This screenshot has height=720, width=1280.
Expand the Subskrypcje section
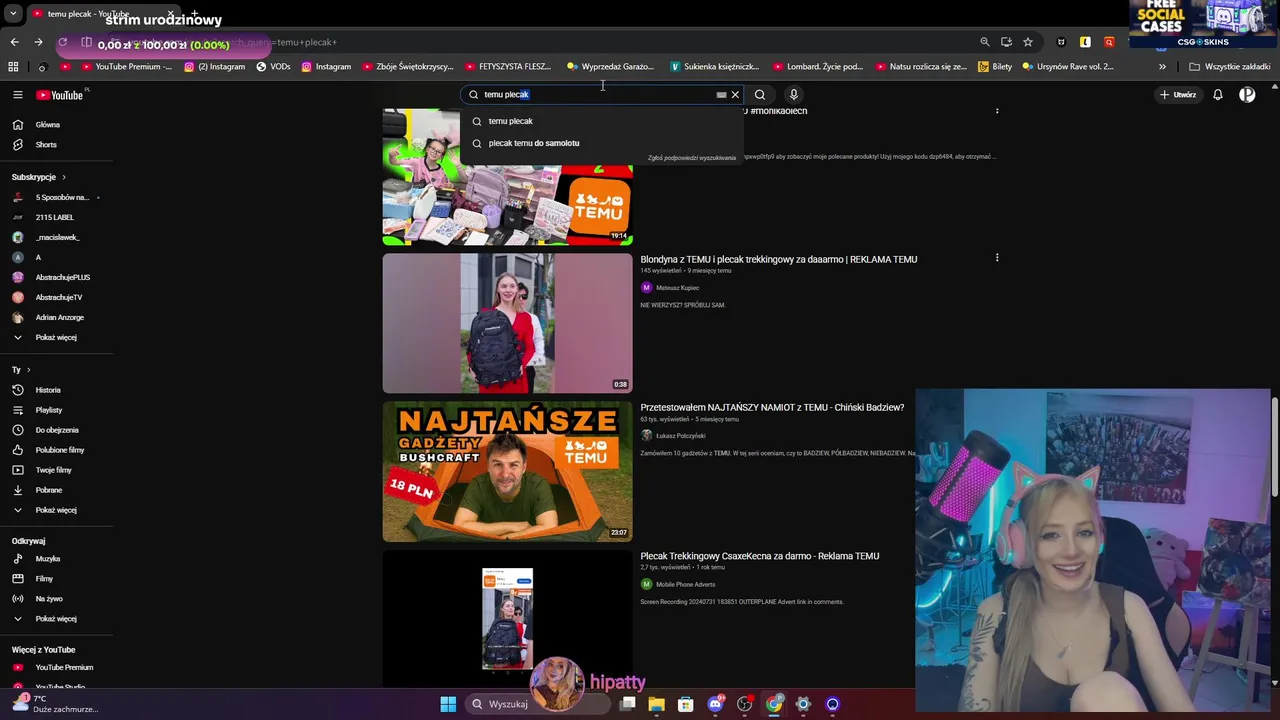click(x=40, y=177)
